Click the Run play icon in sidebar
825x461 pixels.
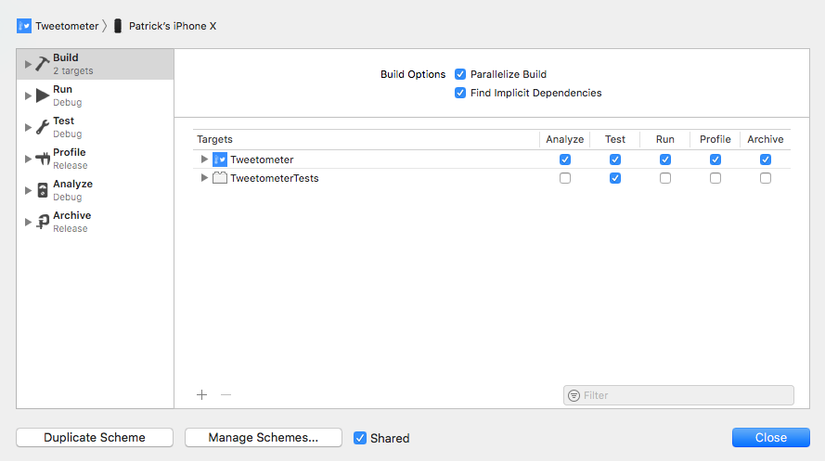pos(42,95)
